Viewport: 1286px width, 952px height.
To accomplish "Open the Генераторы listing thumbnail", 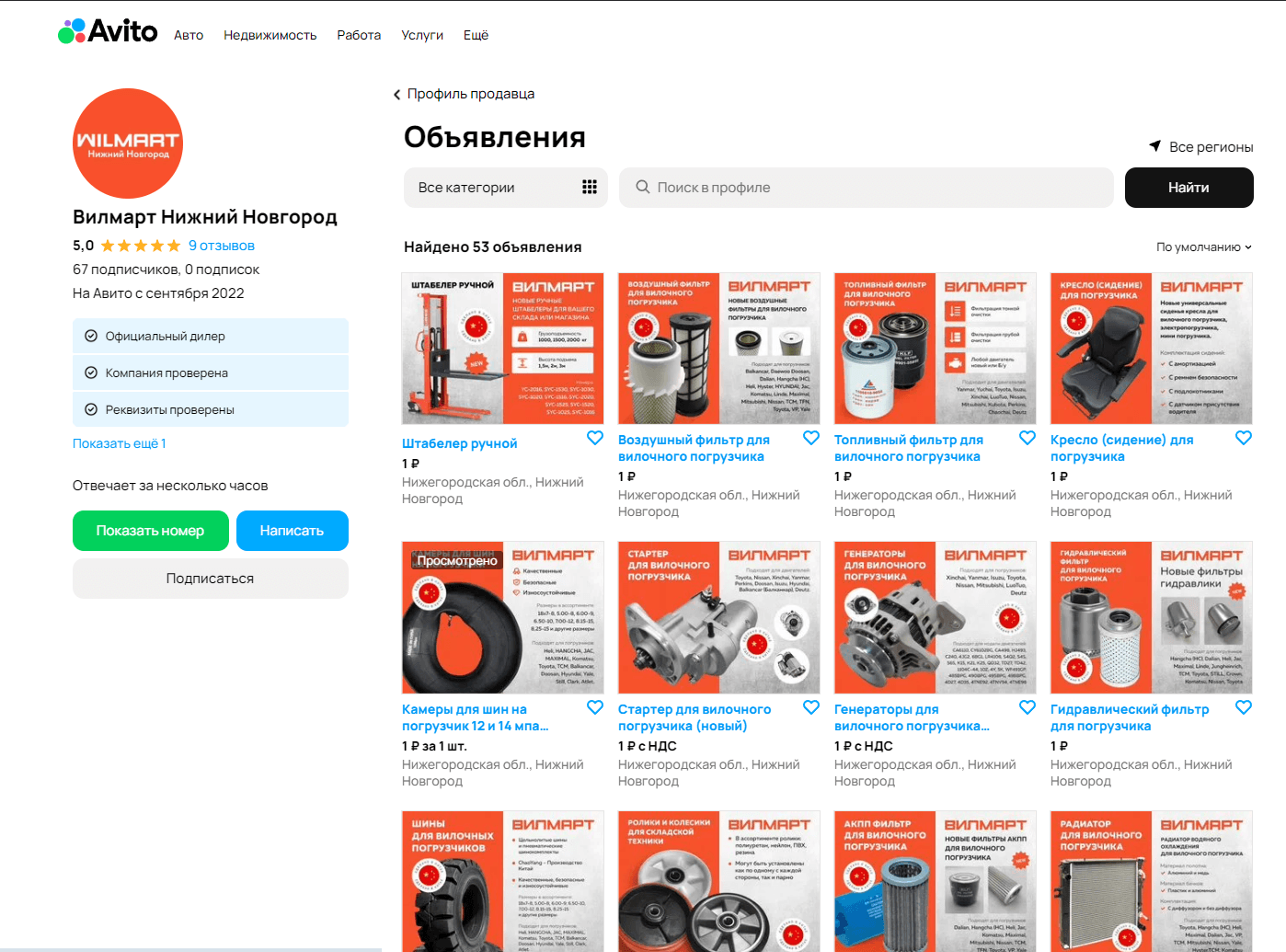I will [936, 617].
